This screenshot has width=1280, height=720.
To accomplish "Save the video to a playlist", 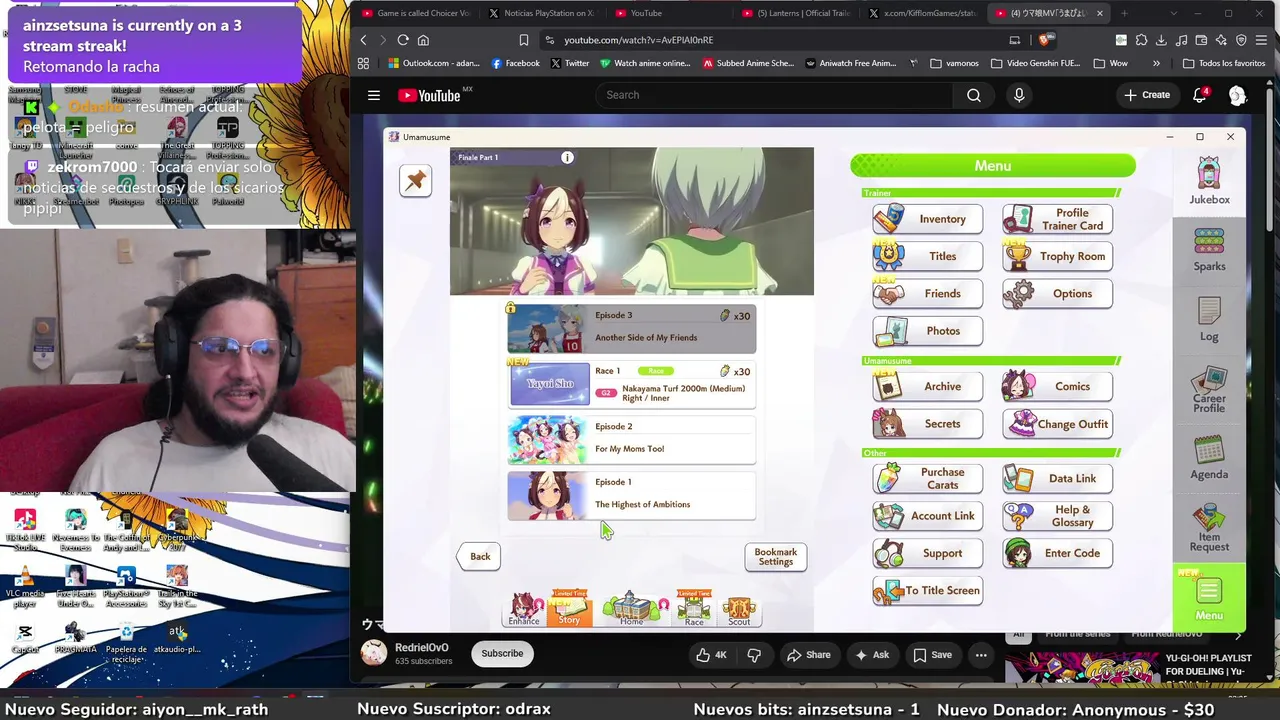I will [x=932, y=655].
